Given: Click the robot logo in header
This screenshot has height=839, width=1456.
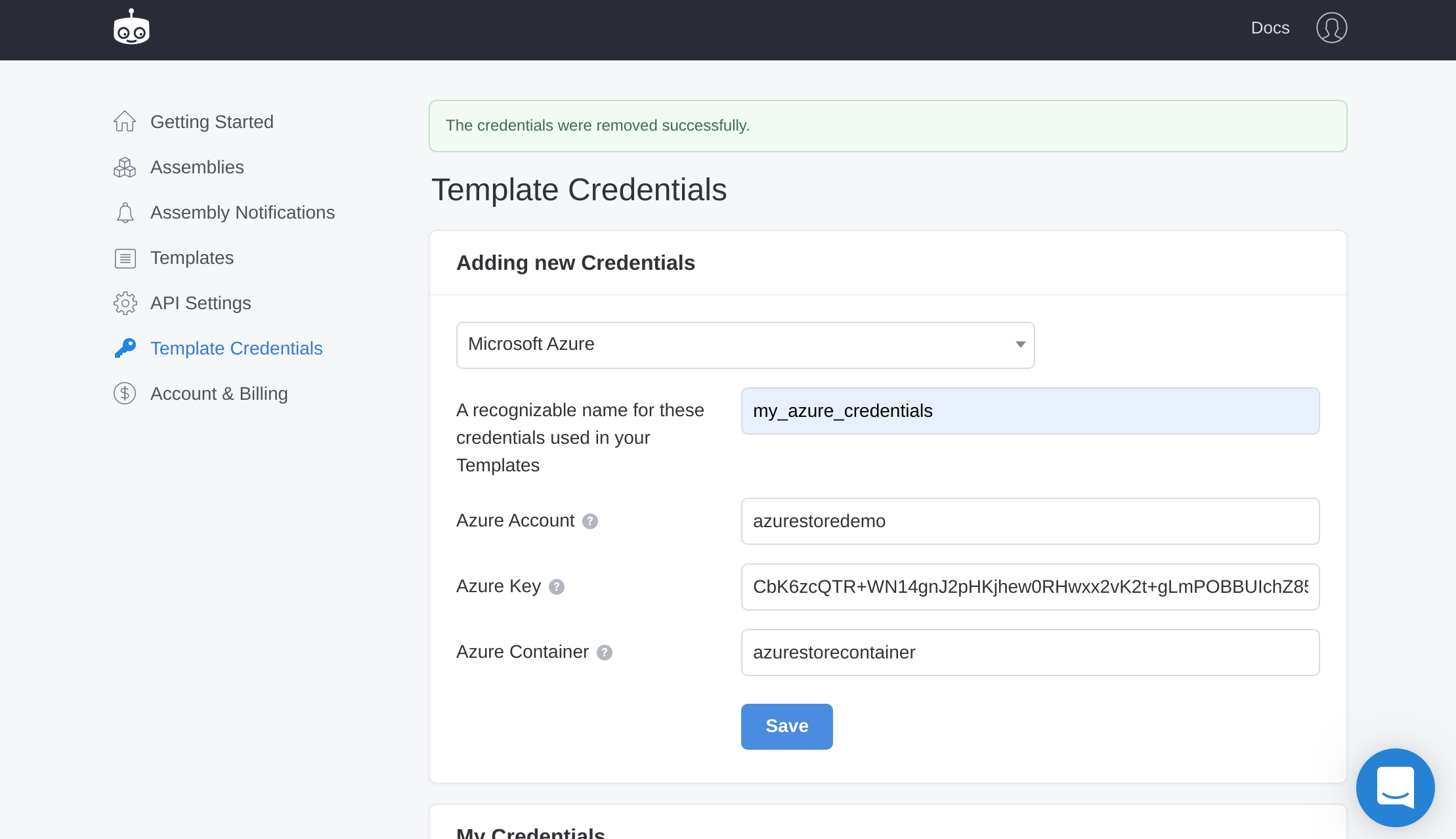Looking at the screenshot, I should coord(131,28).
